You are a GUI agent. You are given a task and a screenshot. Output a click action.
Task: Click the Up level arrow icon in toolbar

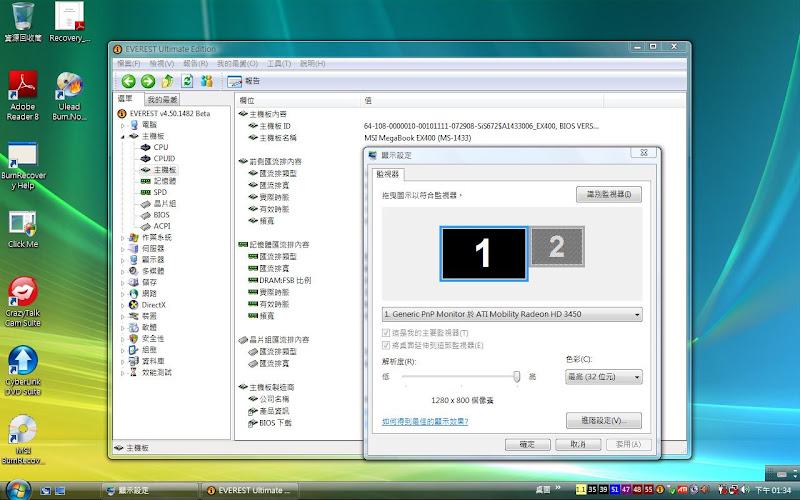point(167,81)
